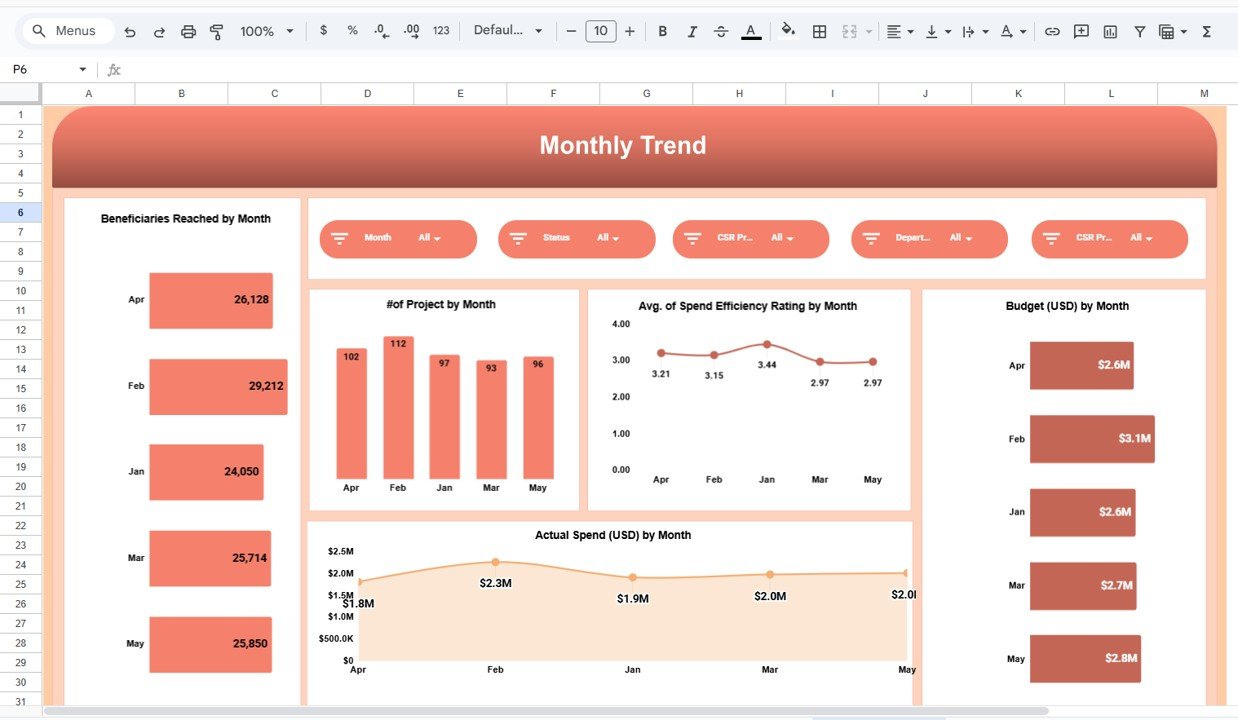
Task: Click the Menus search box
Action: point(64,31)
